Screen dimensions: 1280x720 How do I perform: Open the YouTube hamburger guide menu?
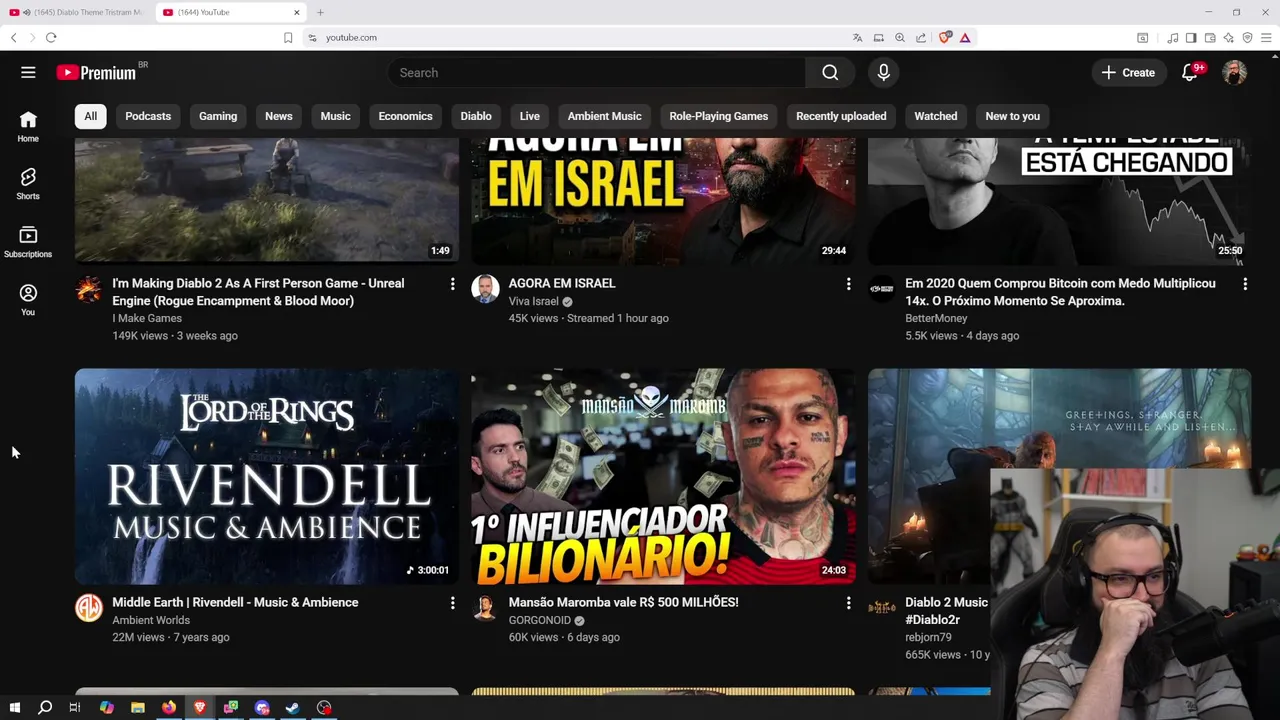click(28, 72)
